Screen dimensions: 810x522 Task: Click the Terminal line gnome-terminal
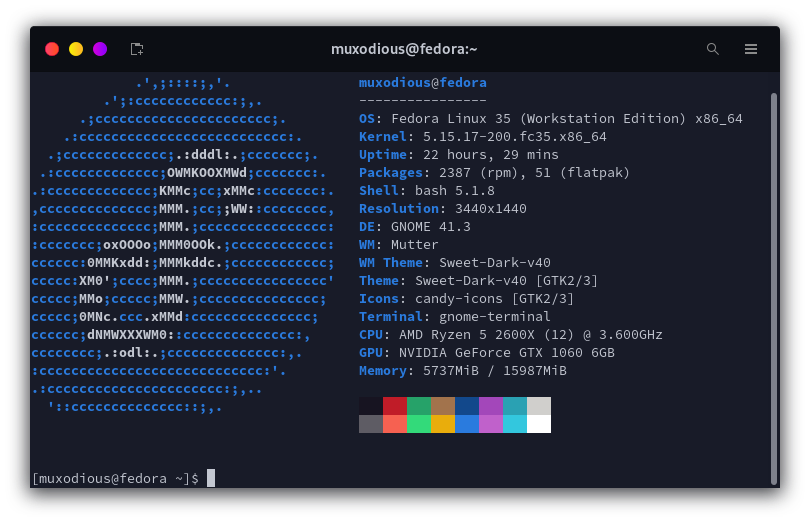point(455,317)
